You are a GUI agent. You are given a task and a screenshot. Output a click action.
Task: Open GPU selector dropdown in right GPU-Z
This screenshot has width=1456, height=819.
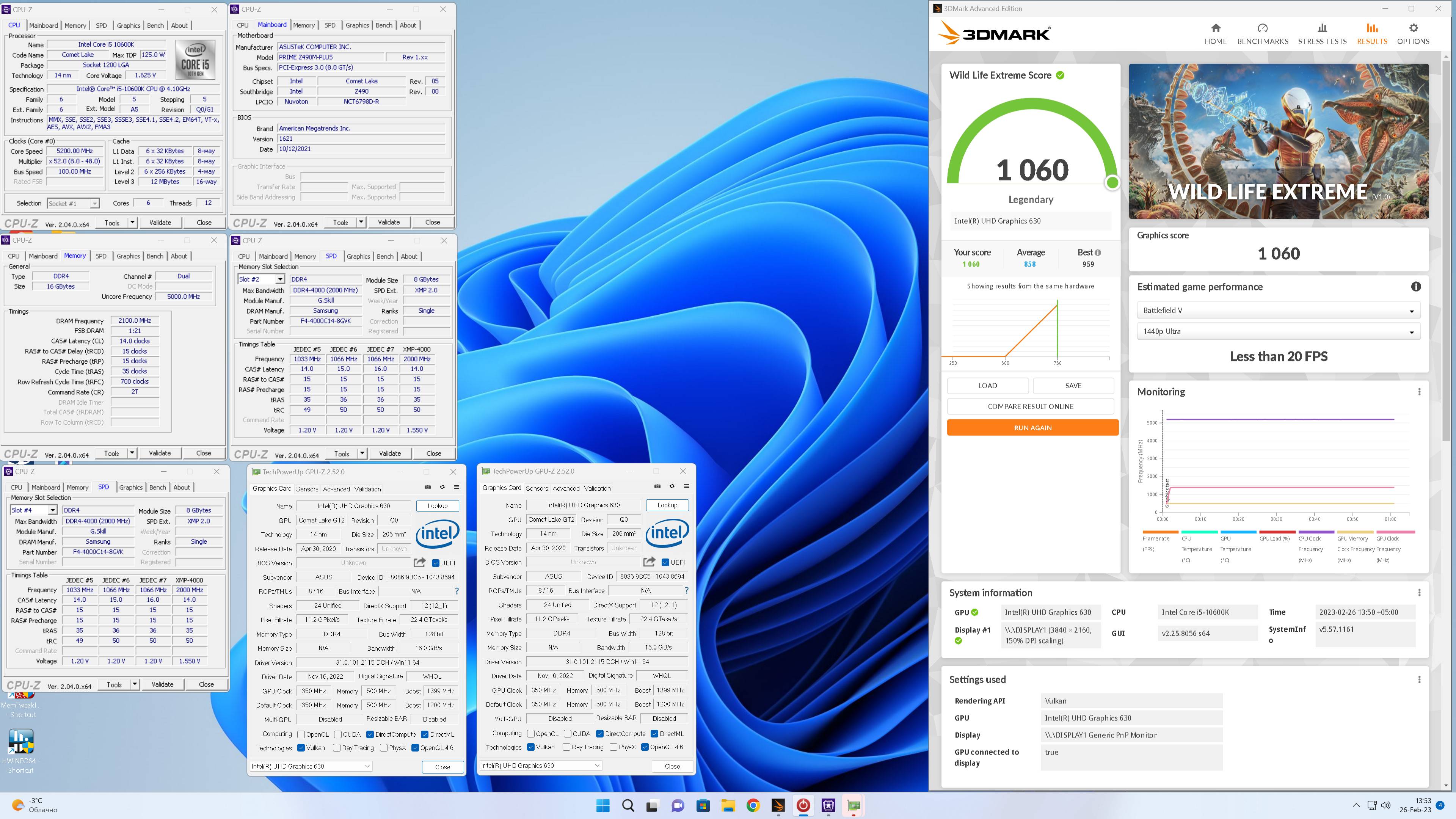click(x=541, y=765)
